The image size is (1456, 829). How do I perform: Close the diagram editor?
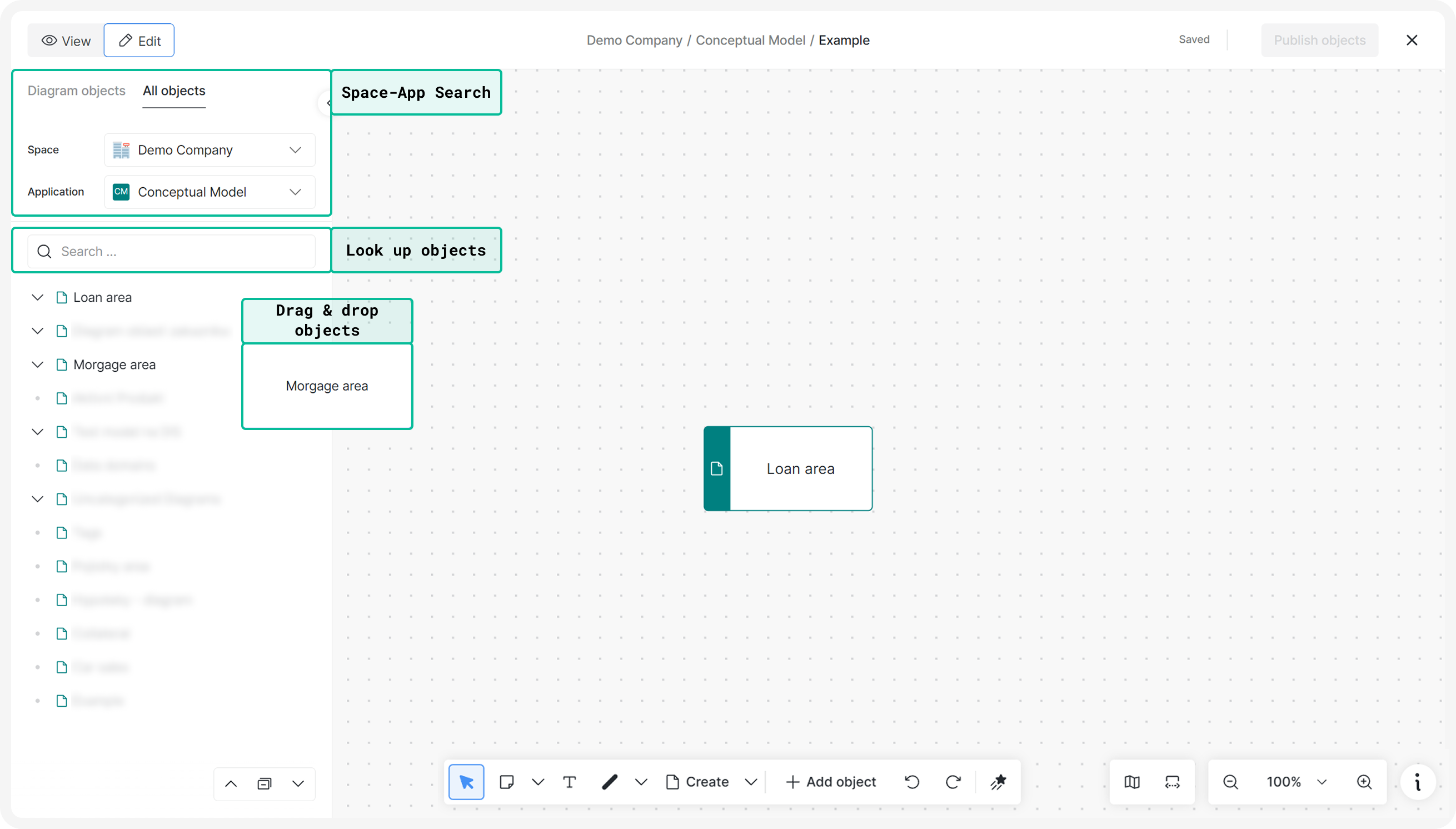(1412, 41)
